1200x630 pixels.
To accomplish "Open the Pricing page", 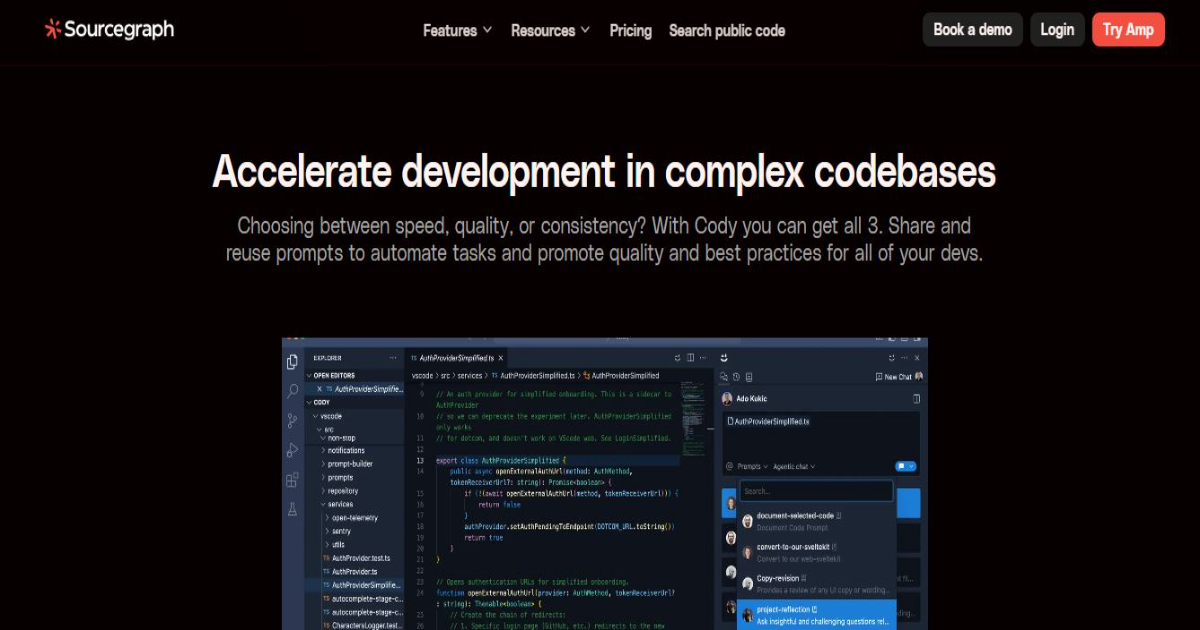I will point(631,30).
